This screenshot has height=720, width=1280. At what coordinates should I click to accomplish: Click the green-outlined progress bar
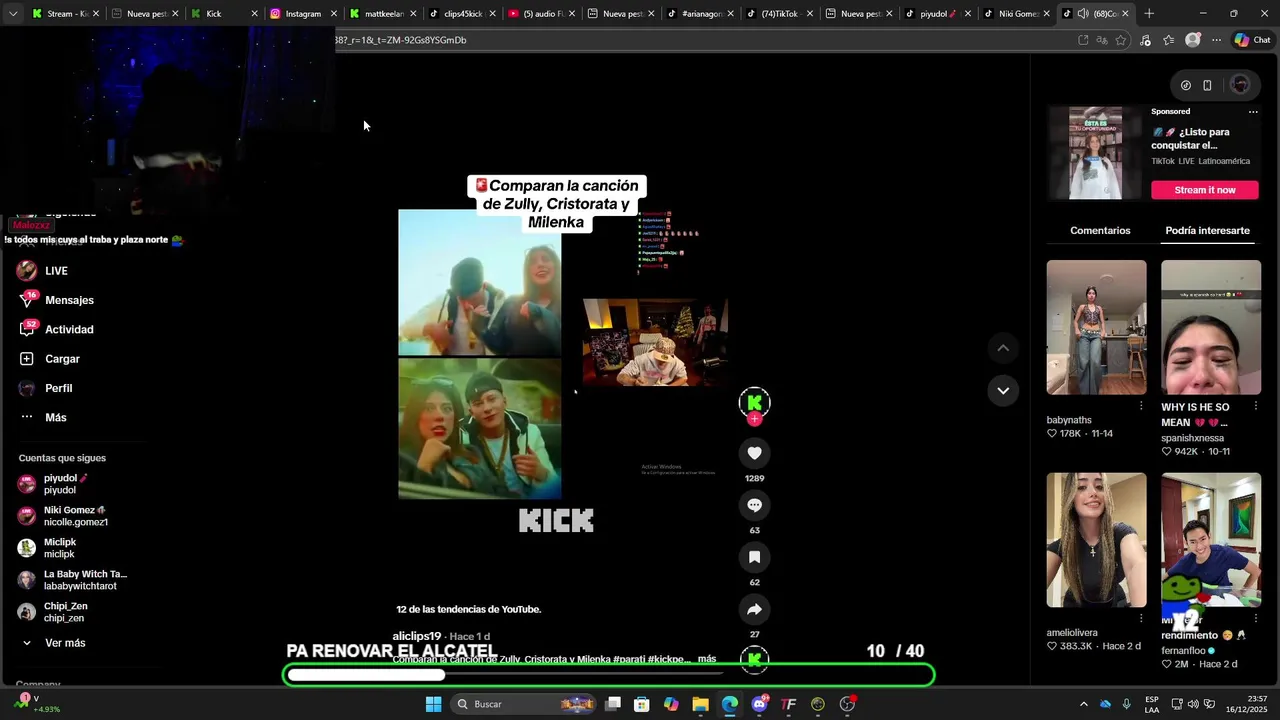tap(609, 675)
